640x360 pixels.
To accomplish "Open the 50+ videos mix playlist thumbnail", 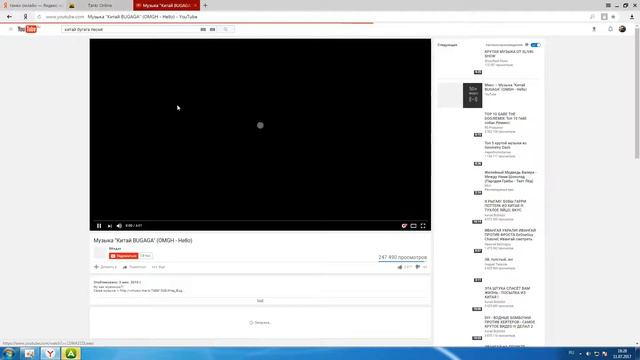I will (x=460, y=95).
